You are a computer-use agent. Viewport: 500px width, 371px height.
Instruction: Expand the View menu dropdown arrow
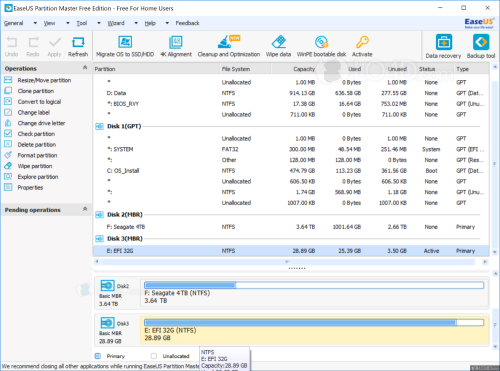68,23
